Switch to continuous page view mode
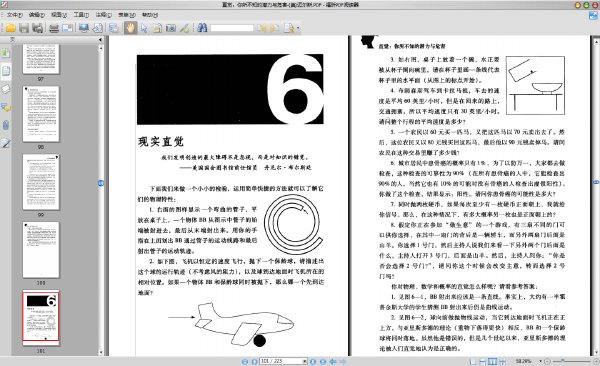The height and width of the screenshot is (366, 600). pos(483,361)
